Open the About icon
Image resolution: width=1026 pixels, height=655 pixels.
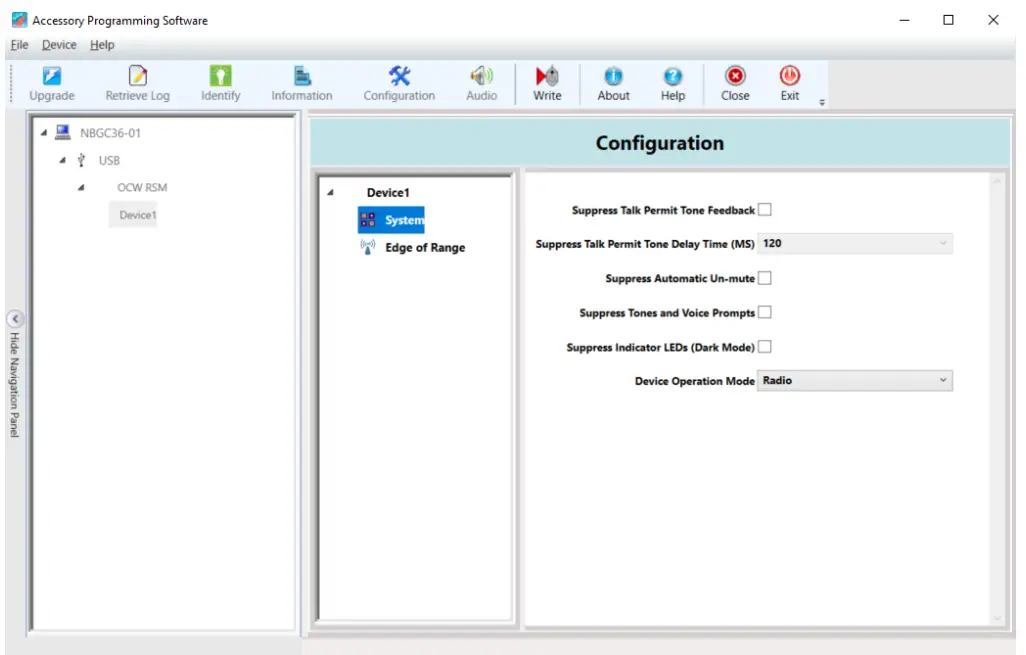(612, 82)
